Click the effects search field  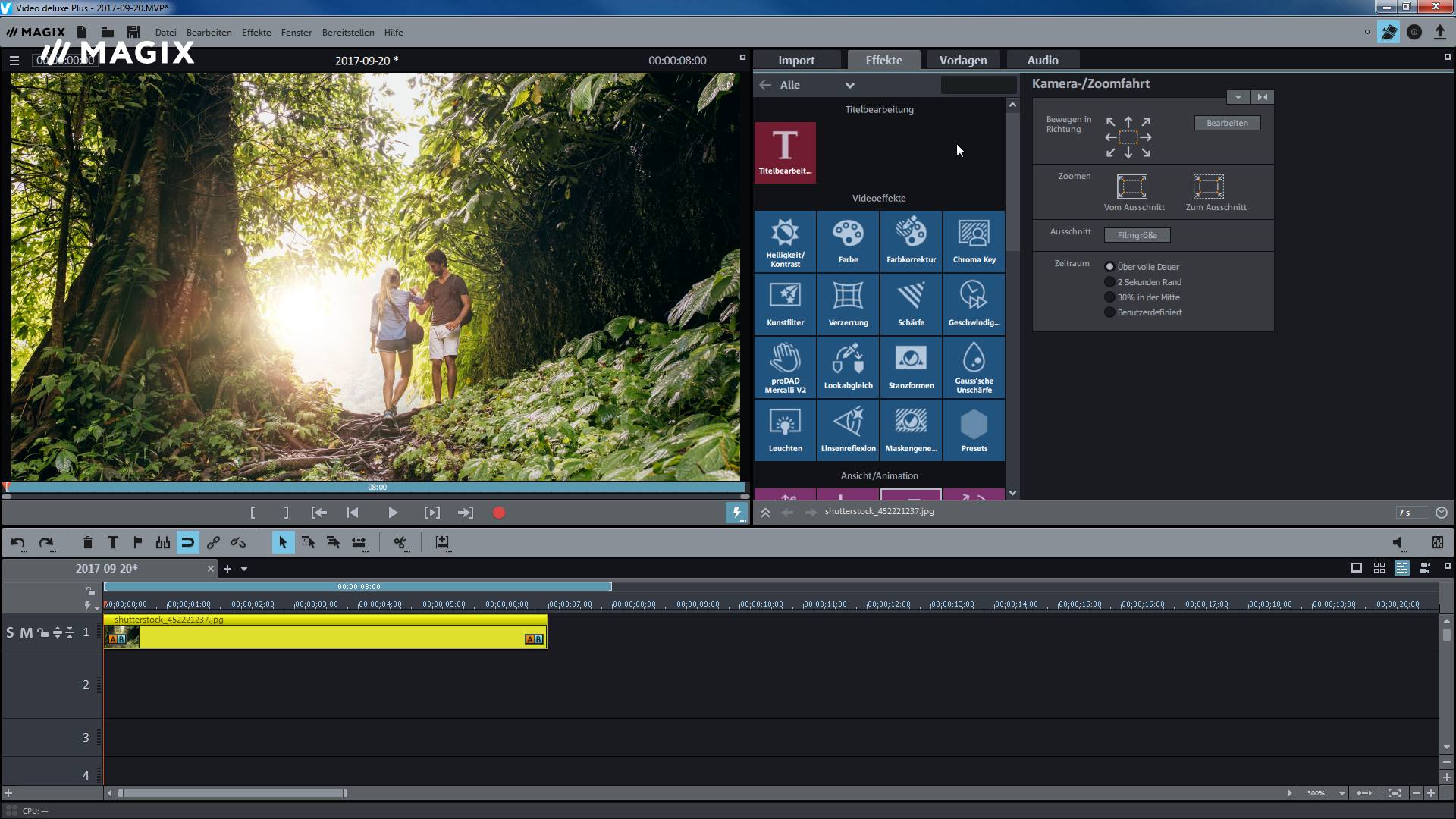(x=978, y=85)
